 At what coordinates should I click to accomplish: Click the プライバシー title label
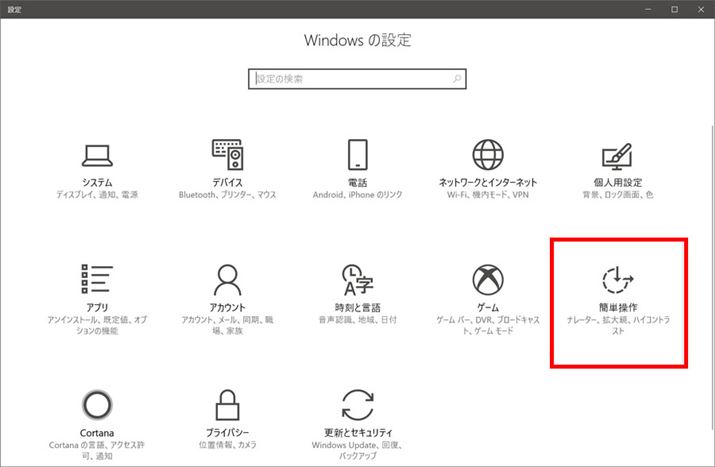tap(227, 432)
